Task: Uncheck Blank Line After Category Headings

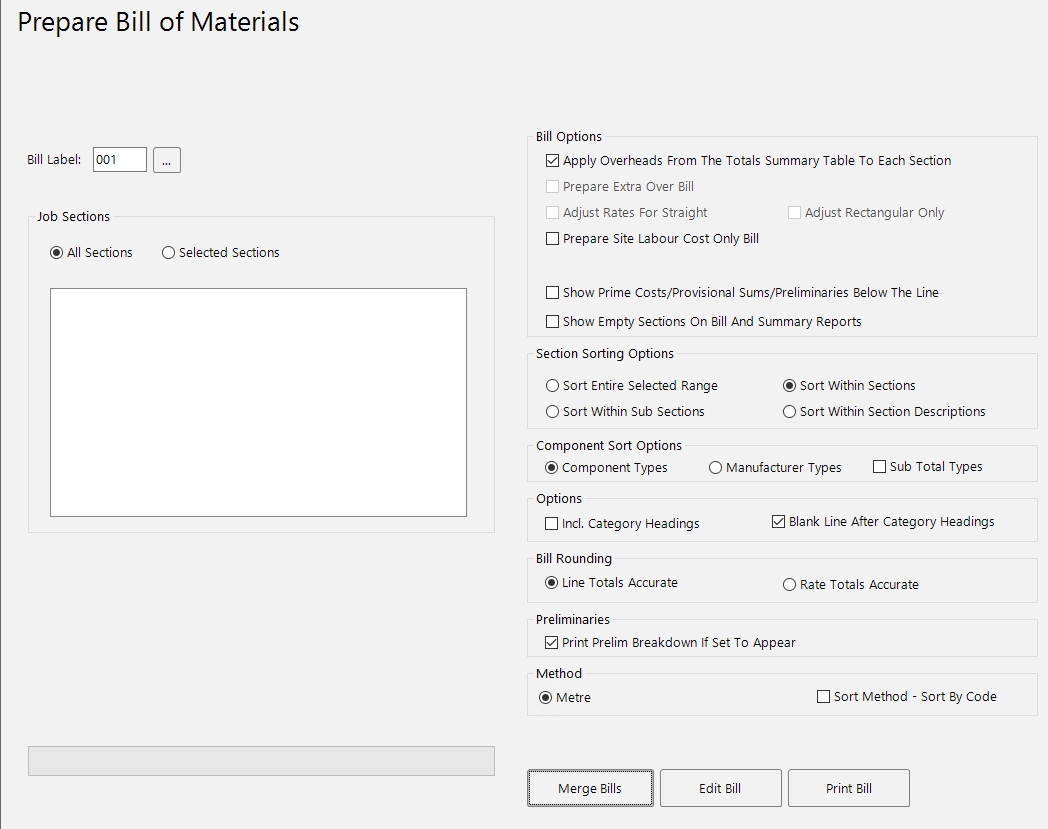Action: click(777, 521)
